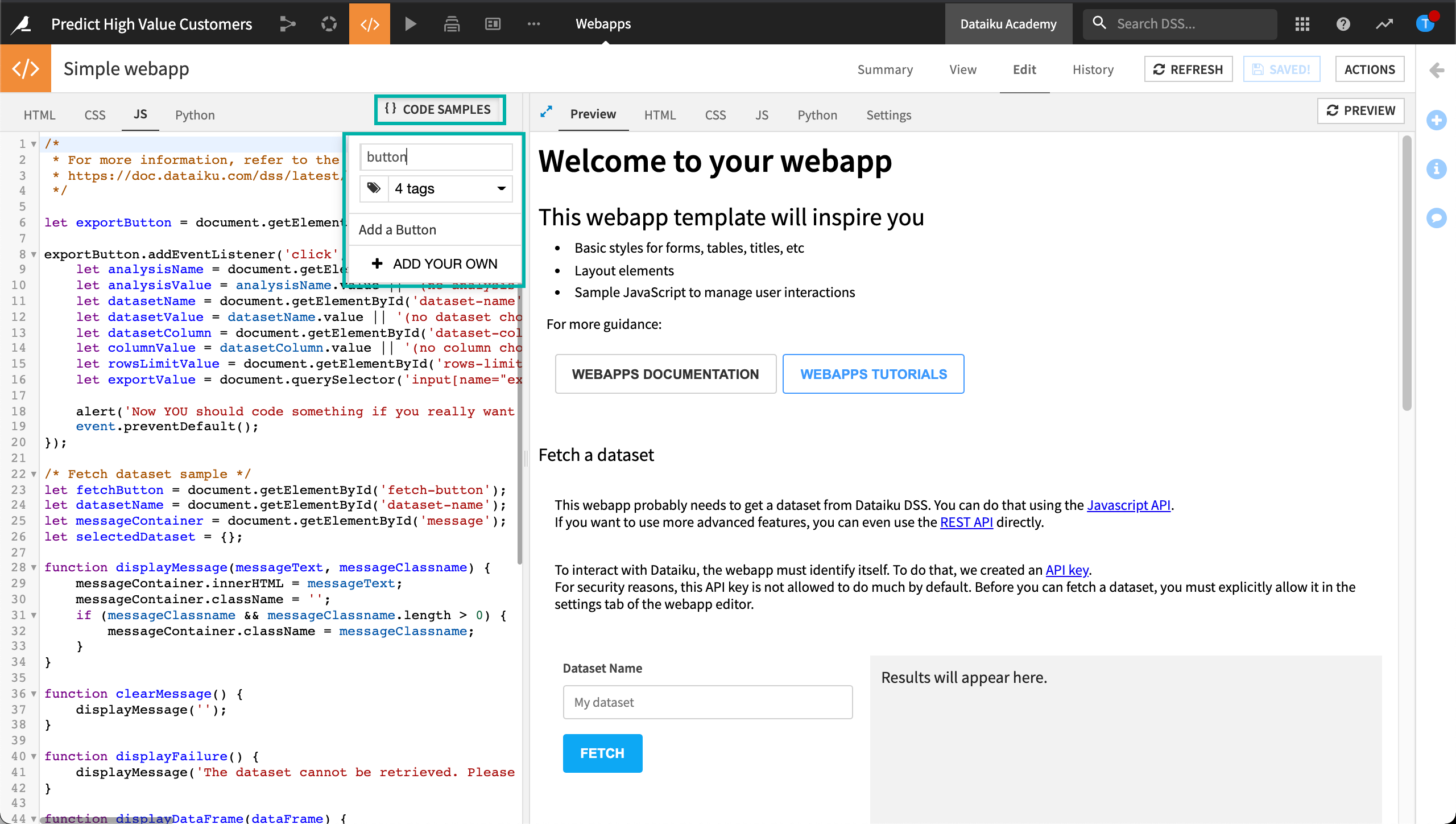1456x824 pixels.
Task: Click the Dataset Name input field
Action: click(x=707, y=701)
